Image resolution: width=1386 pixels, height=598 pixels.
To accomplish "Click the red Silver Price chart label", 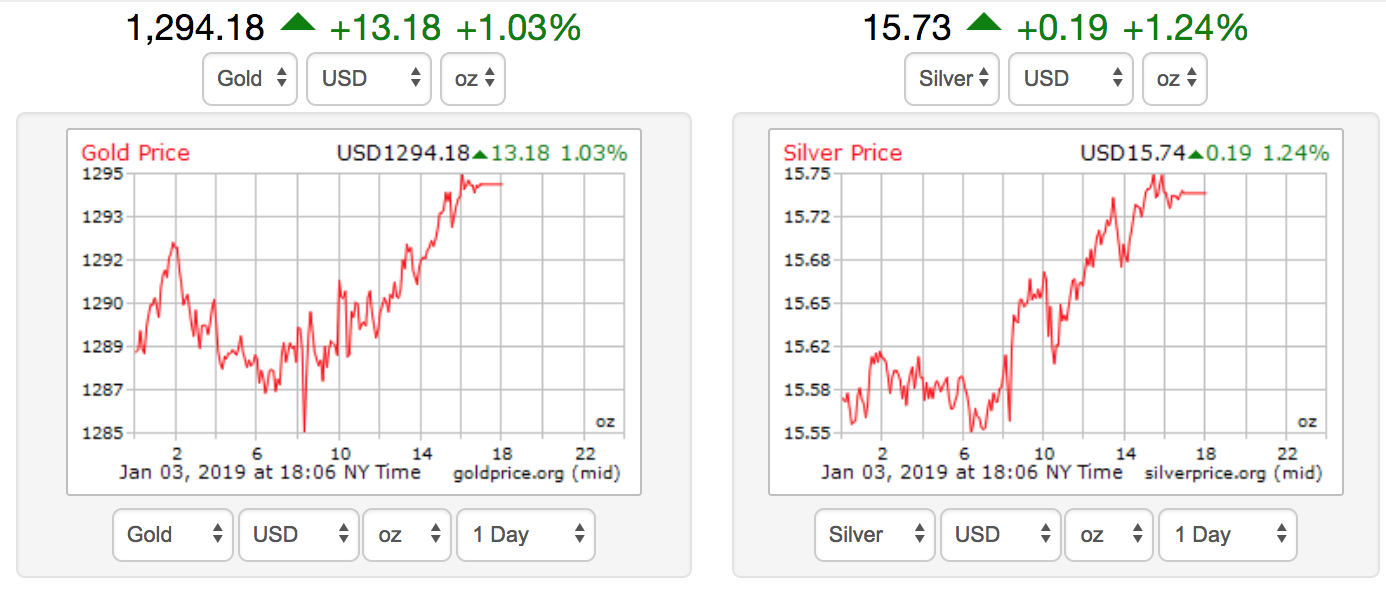I will [x=841, y=153].
